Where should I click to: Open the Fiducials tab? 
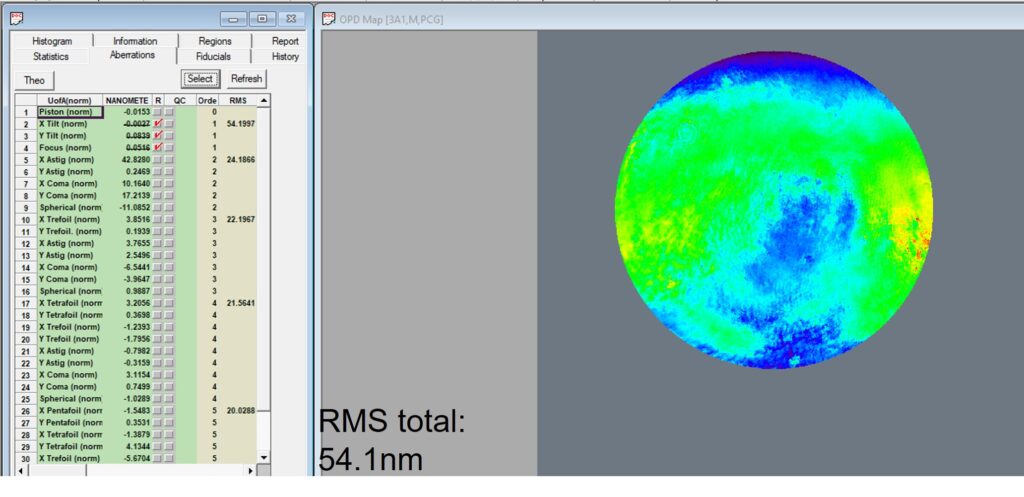click(213, 56)
